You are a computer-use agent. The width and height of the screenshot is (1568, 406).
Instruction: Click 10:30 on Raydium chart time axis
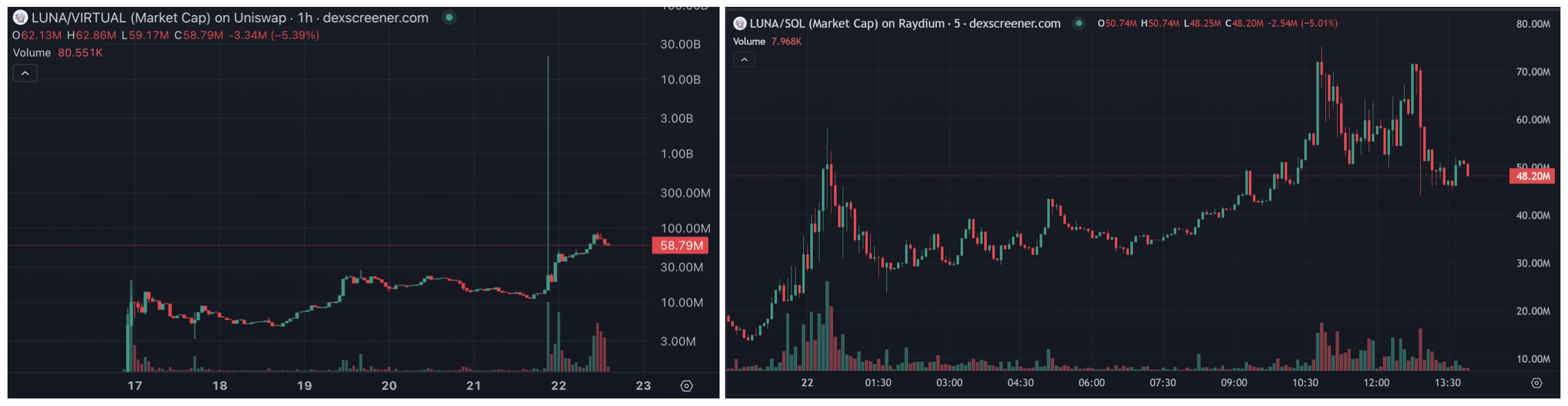pyautogui.click(x=1305, y=383)
